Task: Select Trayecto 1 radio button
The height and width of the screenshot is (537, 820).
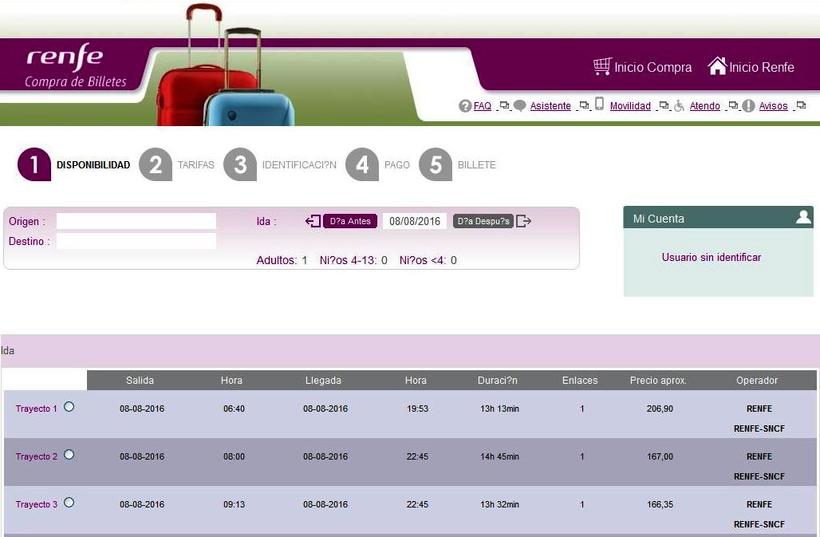Action: click(x=69, y=406)
